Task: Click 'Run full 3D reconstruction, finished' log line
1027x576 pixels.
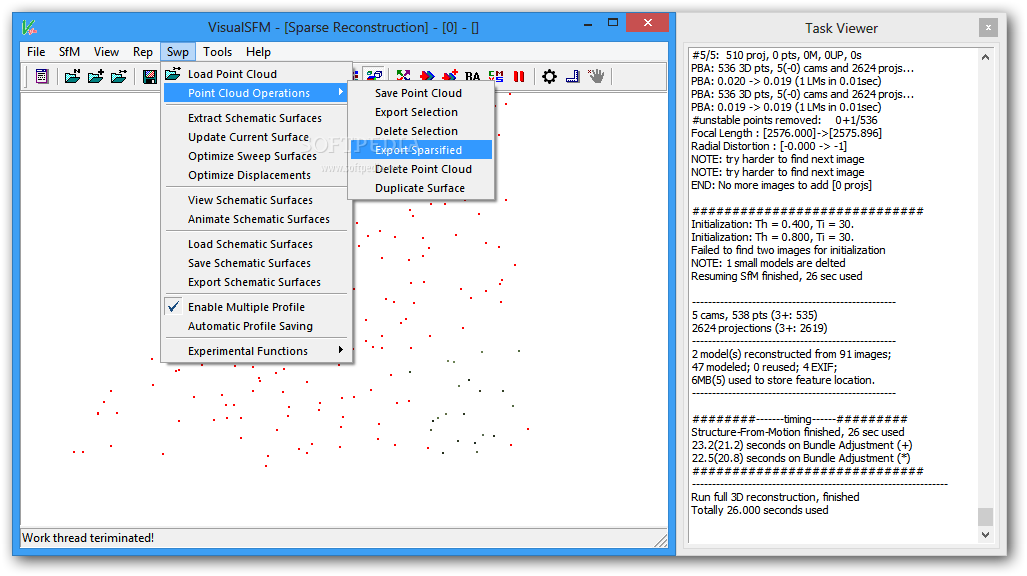Action: 775,497
